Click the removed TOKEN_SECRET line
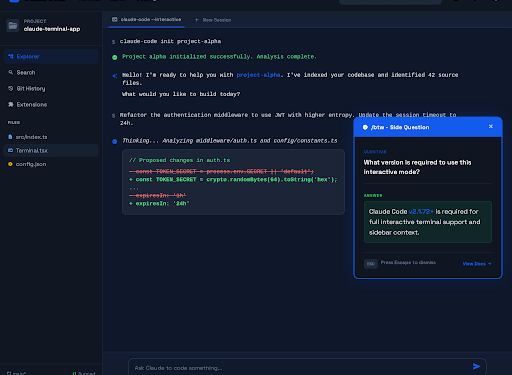The width and height of the screenshot is (512, 375). coord(221,171)
